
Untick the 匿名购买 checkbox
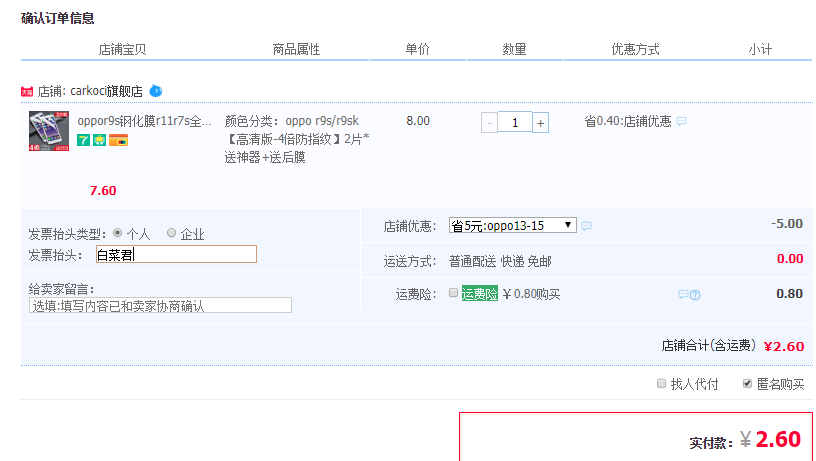pos(747,383)
